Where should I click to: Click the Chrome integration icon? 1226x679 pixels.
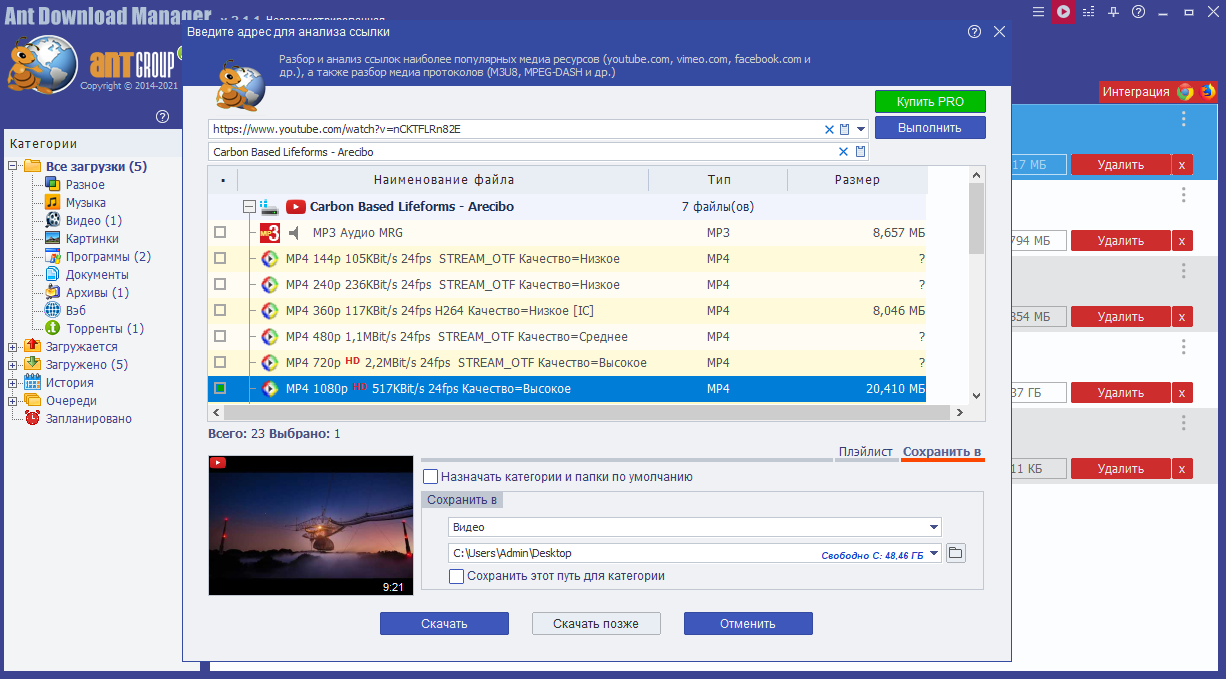(1185, 92)
